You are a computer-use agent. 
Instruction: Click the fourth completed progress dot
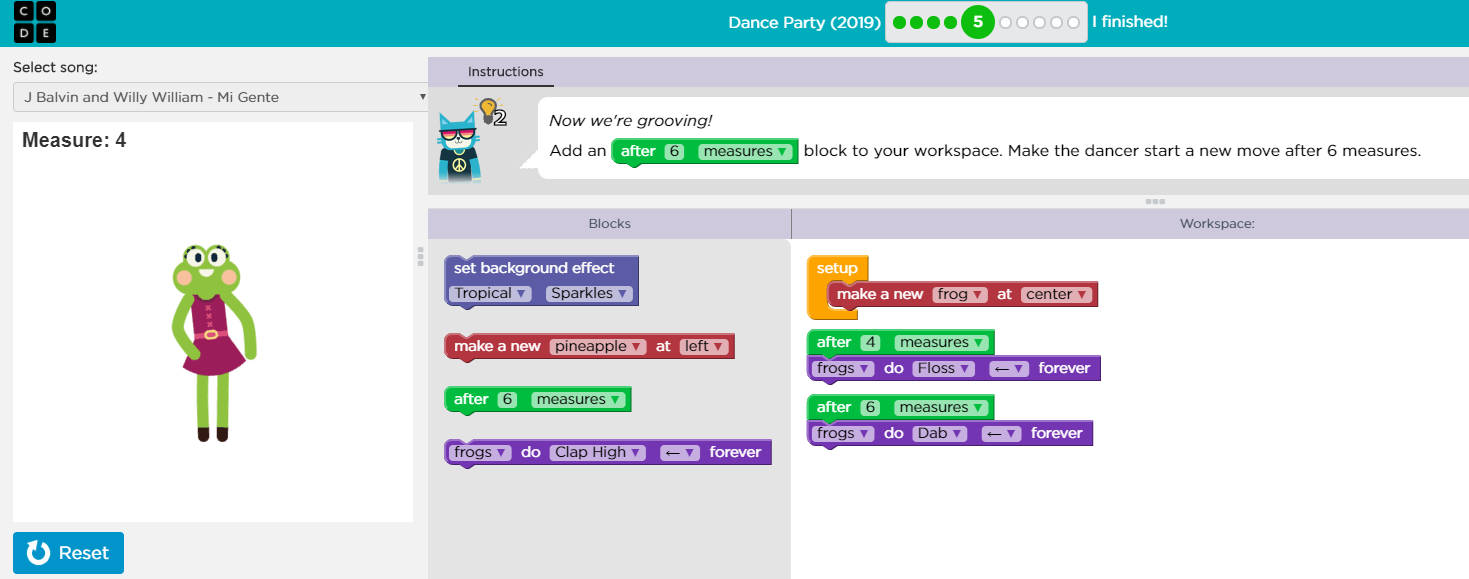coord(951,22)
